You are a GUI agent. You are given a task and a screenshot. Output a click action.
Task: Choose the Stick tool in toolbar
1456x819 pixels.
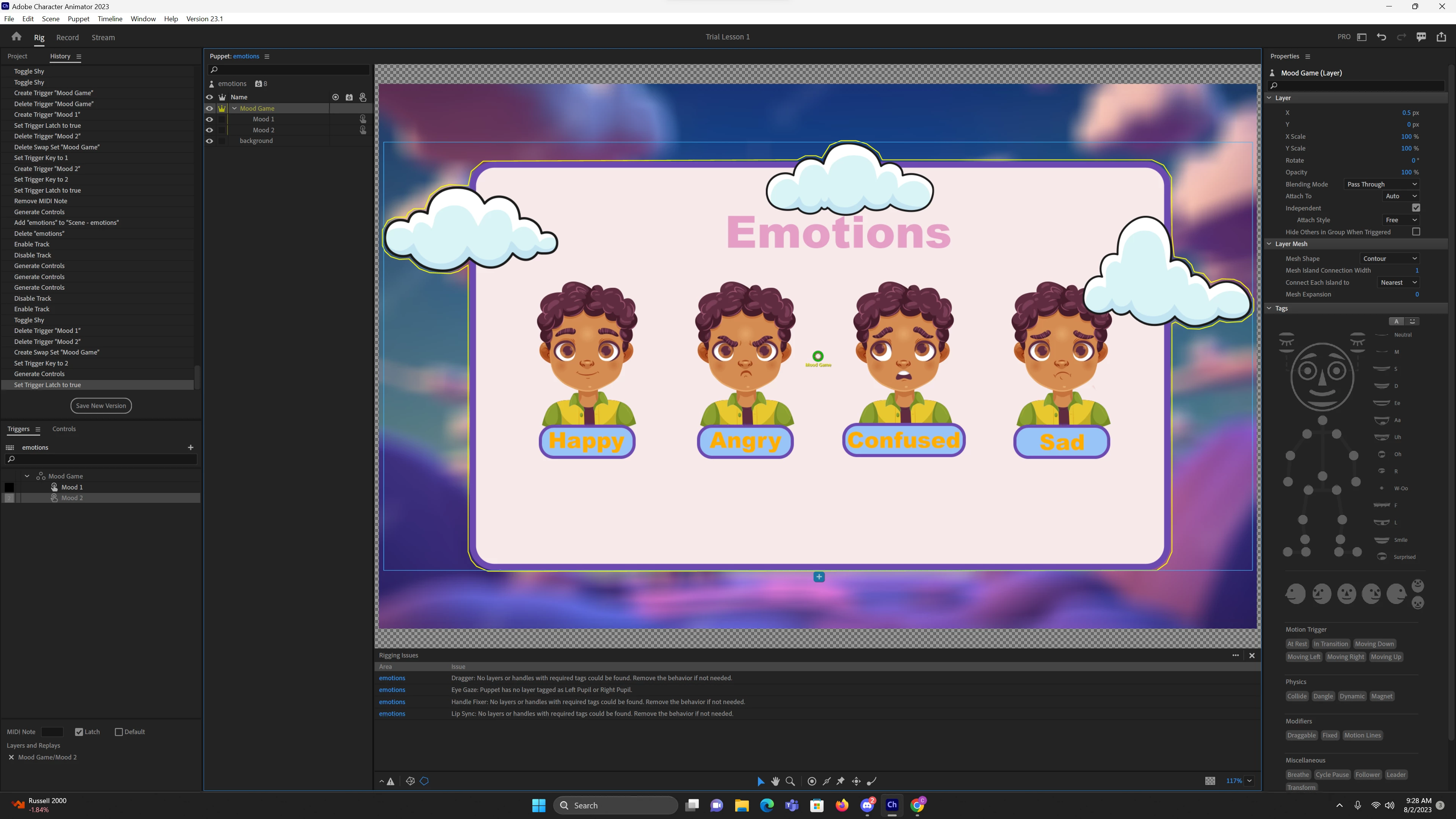pyautogui.click(x=827, y=781)
